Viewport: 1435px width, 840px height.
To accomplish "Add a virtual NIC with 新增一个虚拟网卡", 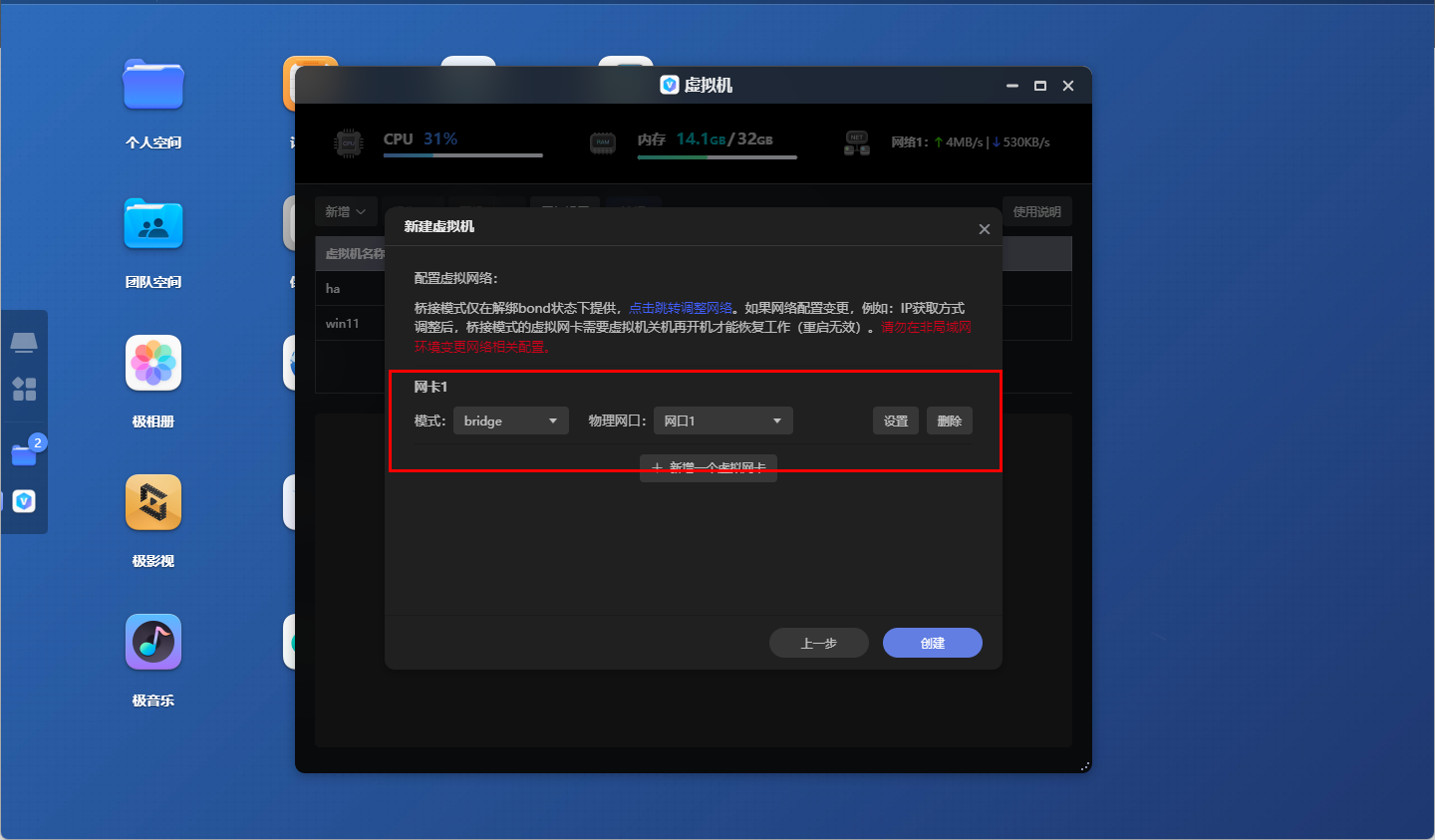I will pos(709,467).
